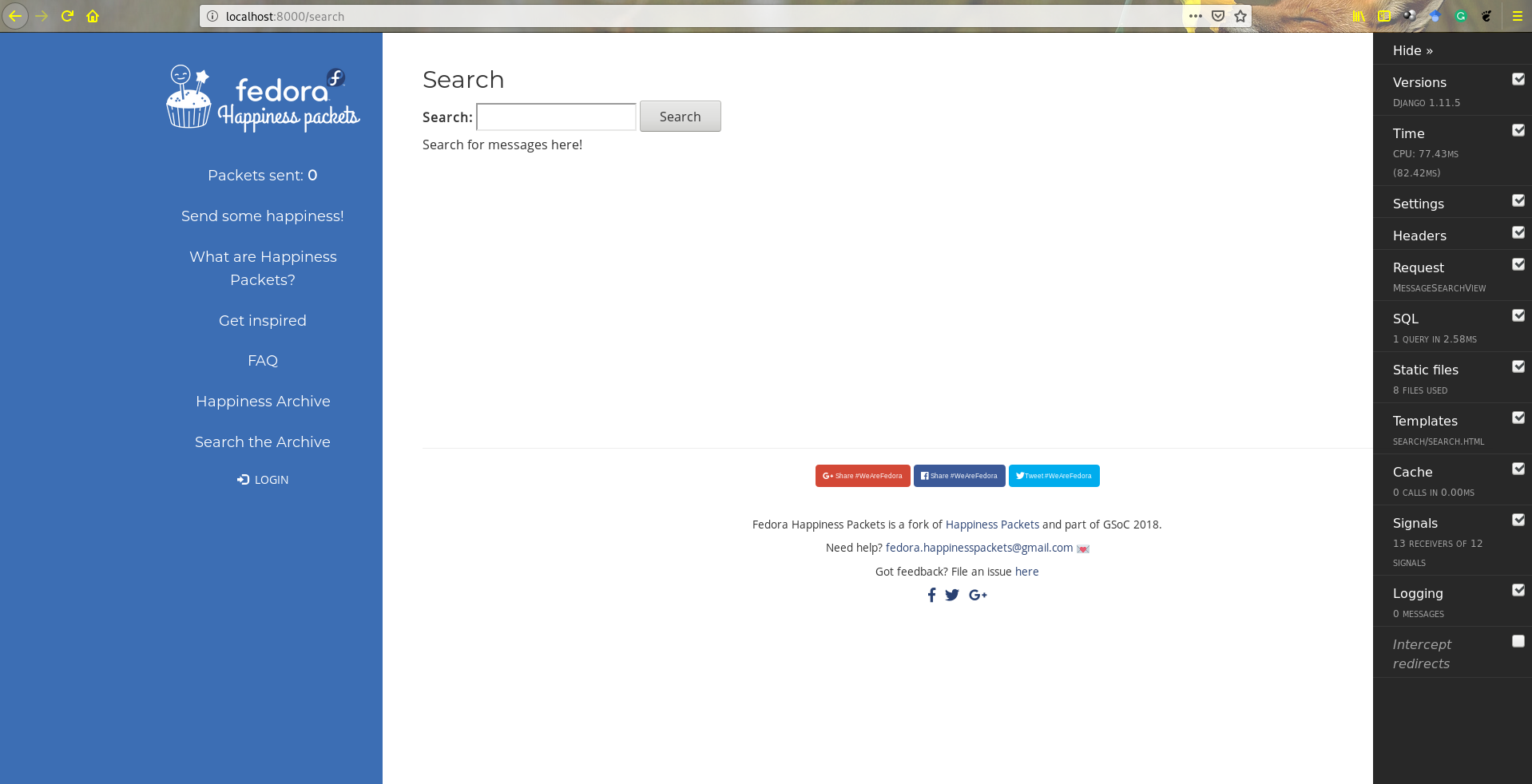This screenshot has height=784, width=1532.
Task: Uncheck the Templates panel checkbox
Action: point(1518,418)
